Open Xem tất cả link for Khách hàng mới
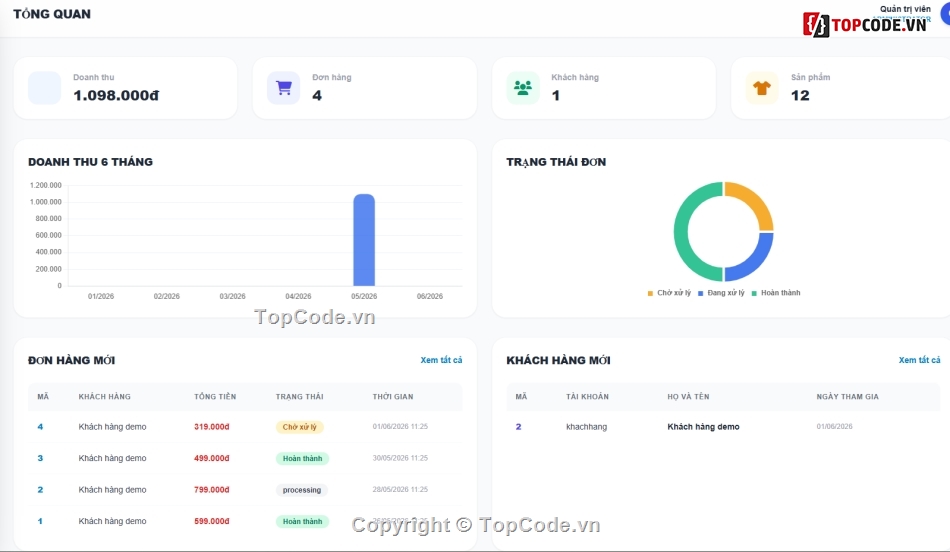The image size is (950, 552). (919, 360)
